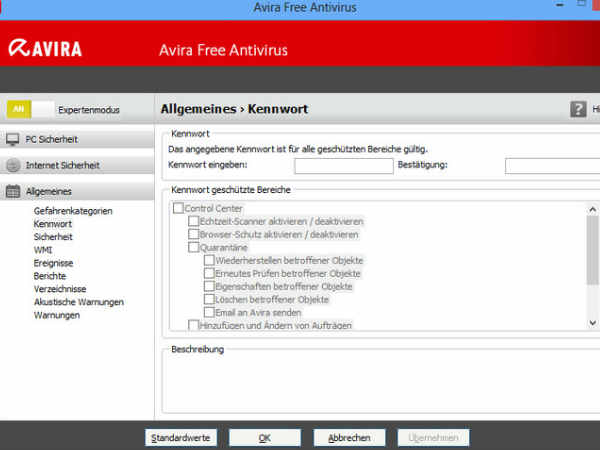This screenshot has width=600, height=450.
Task: Tick Email an Avira senden checkbox
Action: (x=209, y=312)
